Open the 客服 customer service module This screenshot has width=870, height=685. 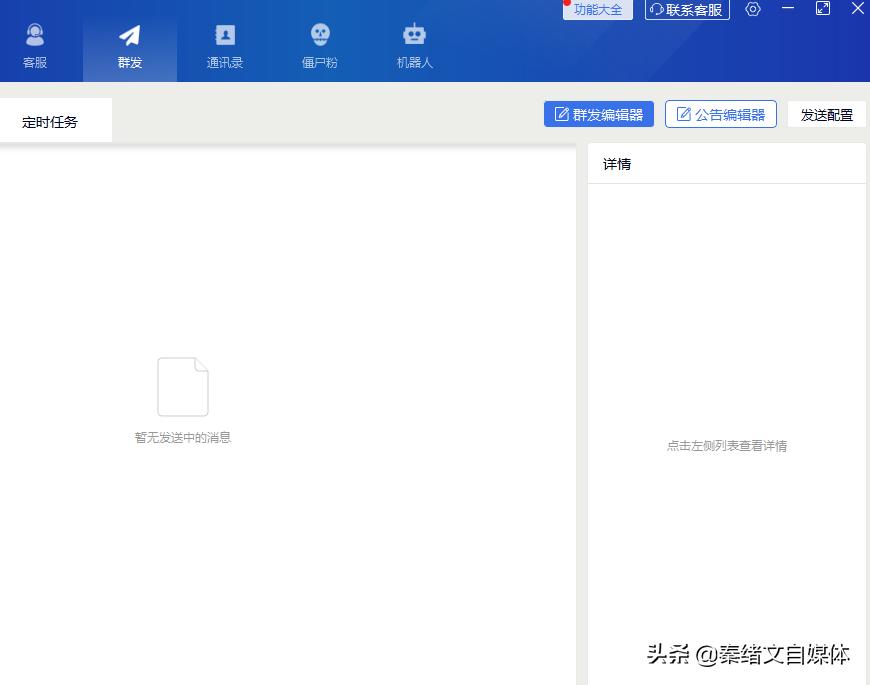tap(36, 42)
